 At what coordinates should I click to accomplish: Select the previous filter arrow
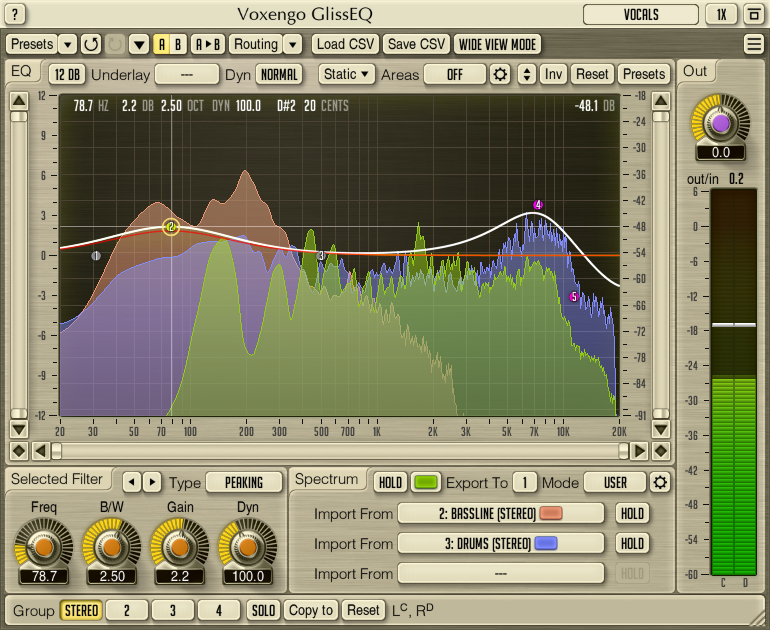[132, 482]
